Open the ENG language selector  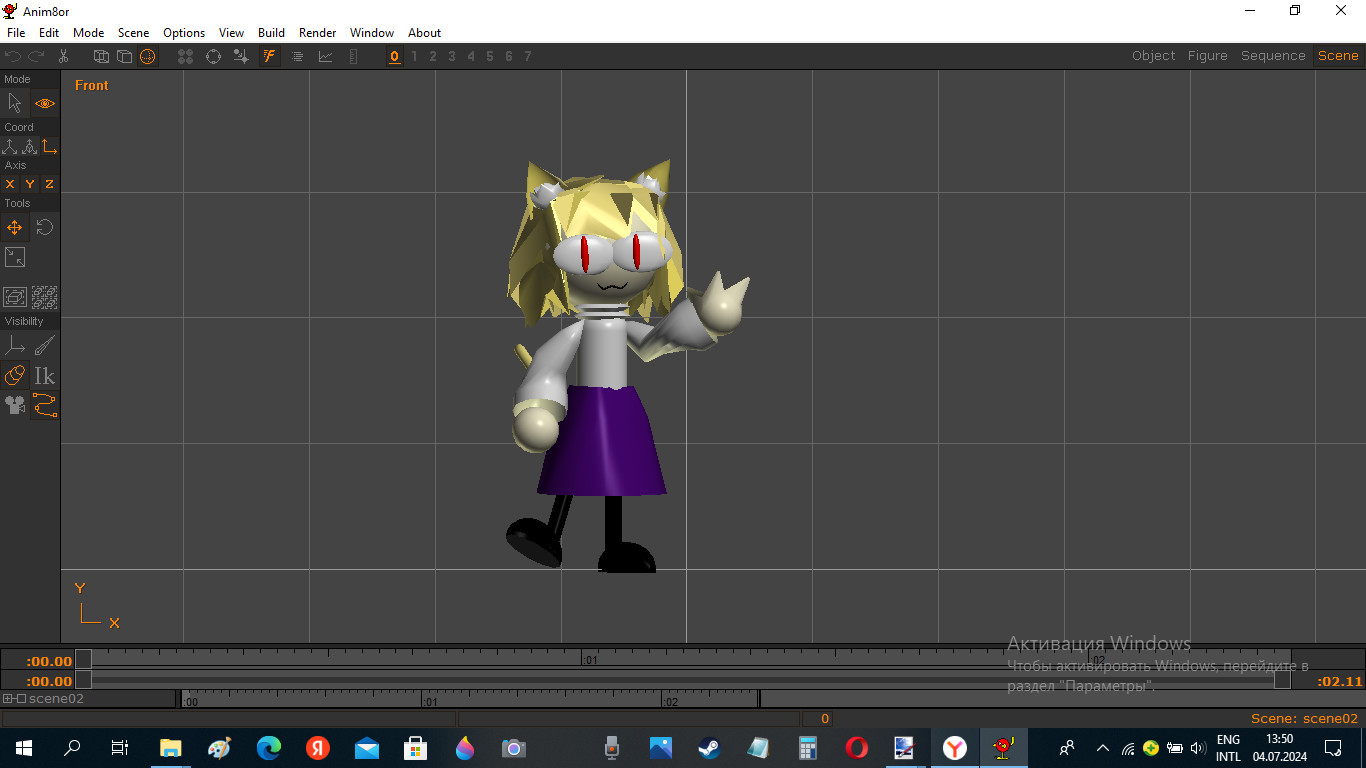[1227, 748]
